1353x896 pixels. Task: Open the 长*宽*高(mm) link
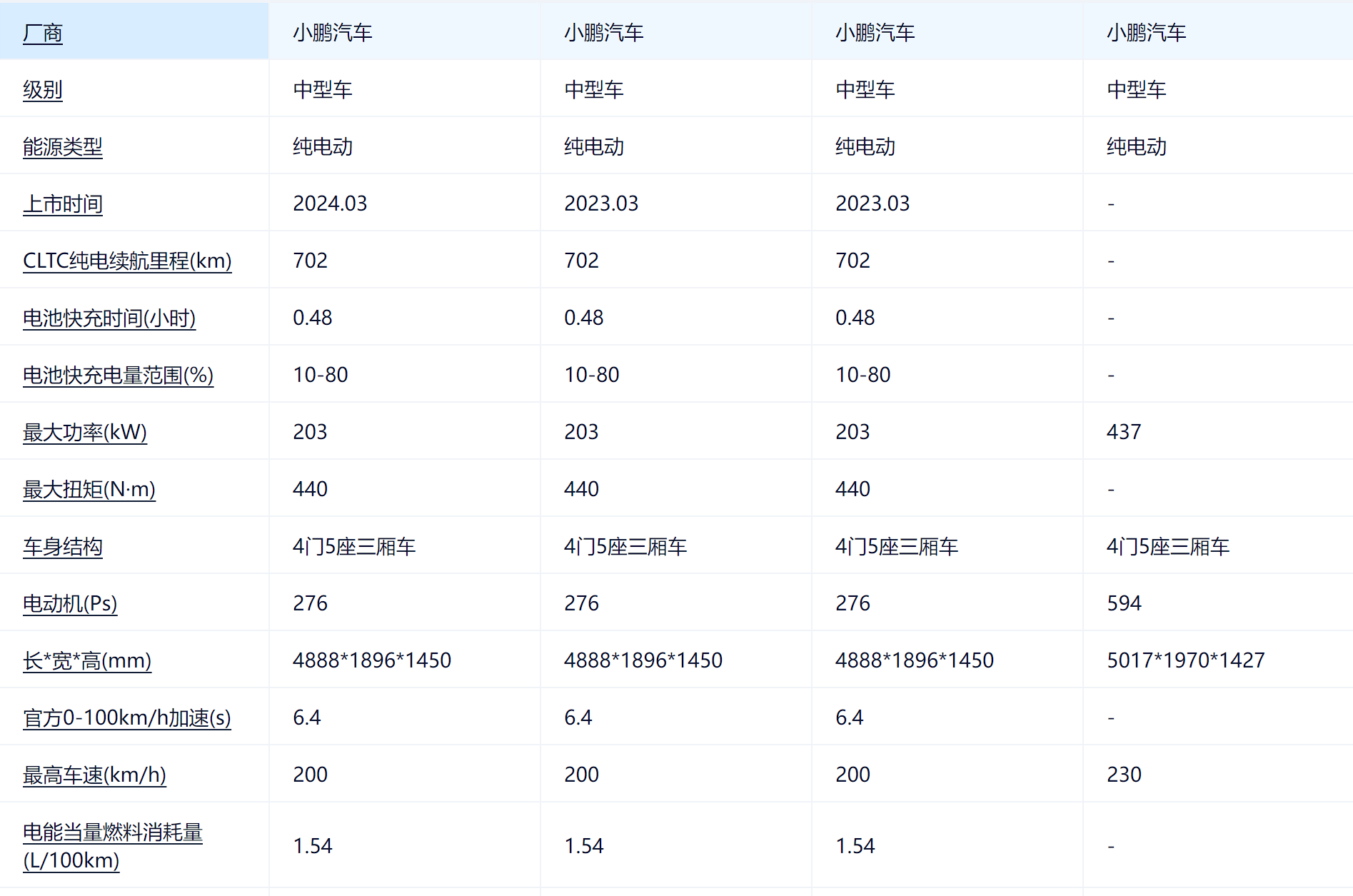pos(87,661)
